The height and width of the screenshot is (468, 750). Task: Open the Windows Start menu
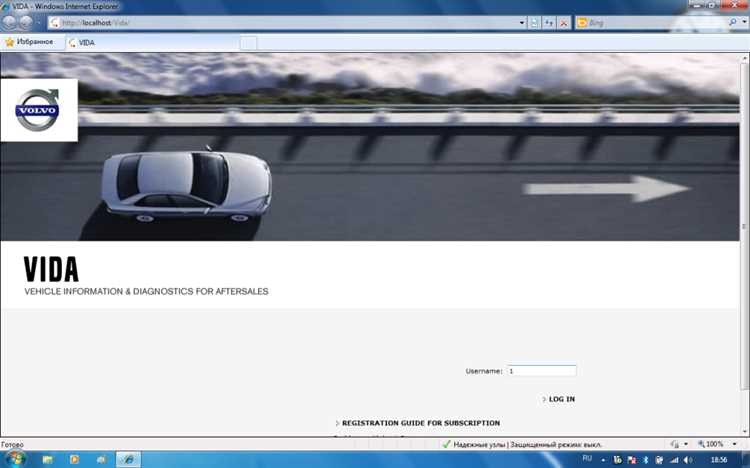[x=14, y=459]
